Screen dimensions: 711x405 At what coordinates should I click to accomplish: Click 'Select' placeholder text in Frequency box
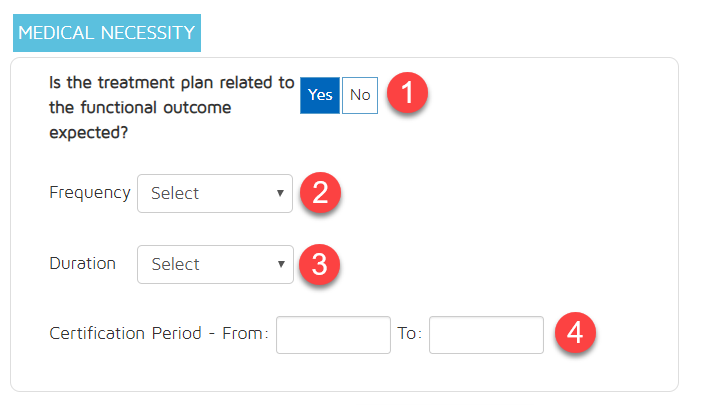coord(175,194)
